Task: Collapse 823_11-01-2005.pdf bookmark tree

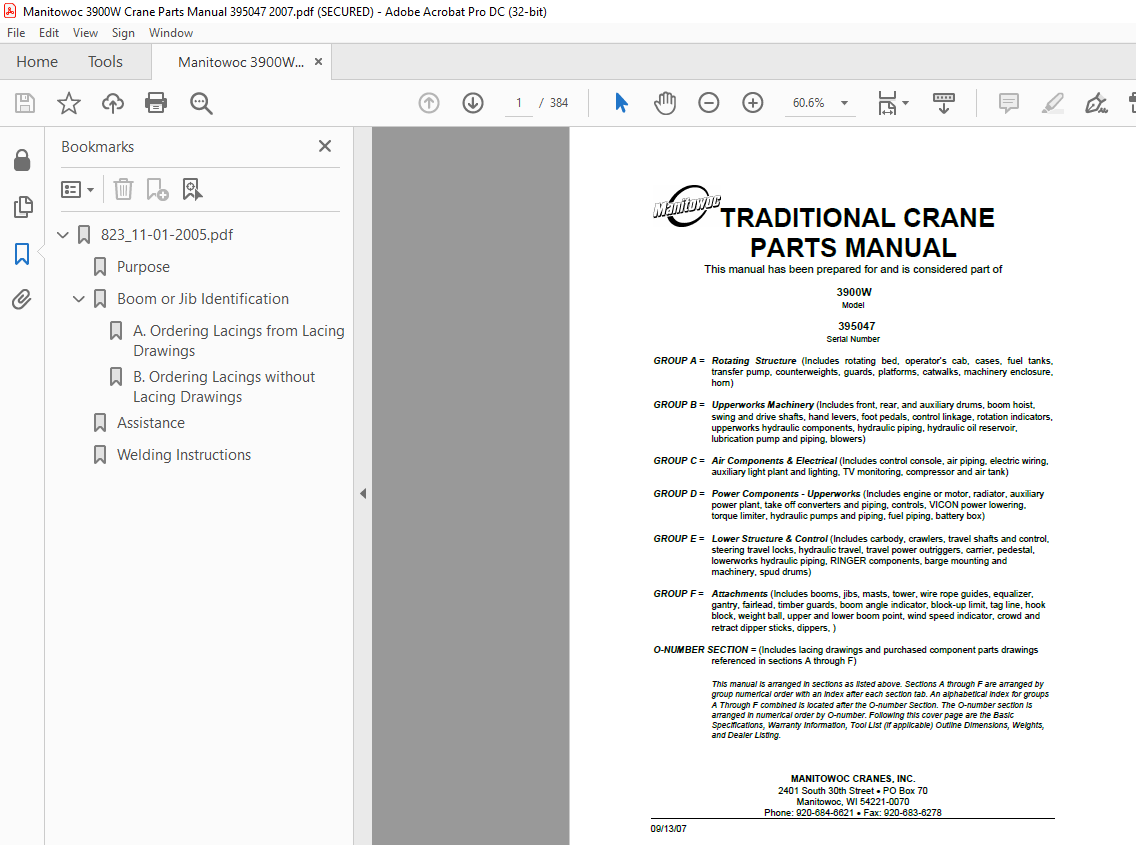Action: click(63, 235)
